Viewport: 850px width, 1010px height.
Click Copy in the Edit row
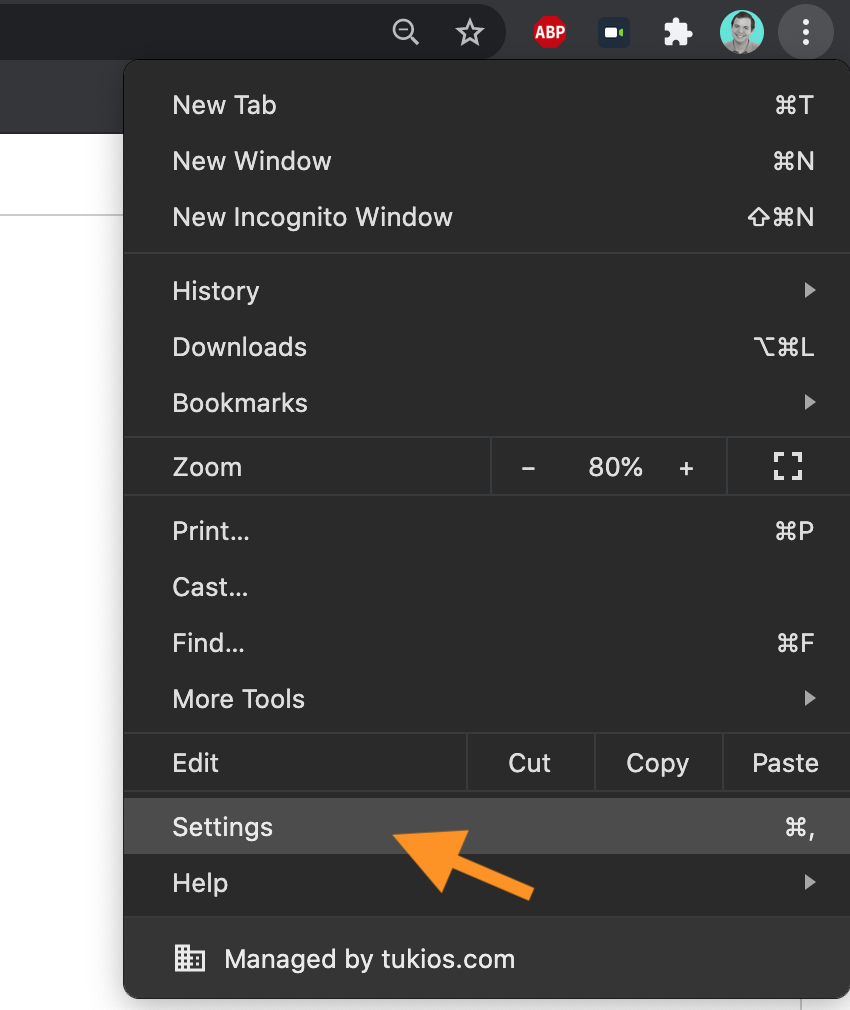[x=657, y=762]
